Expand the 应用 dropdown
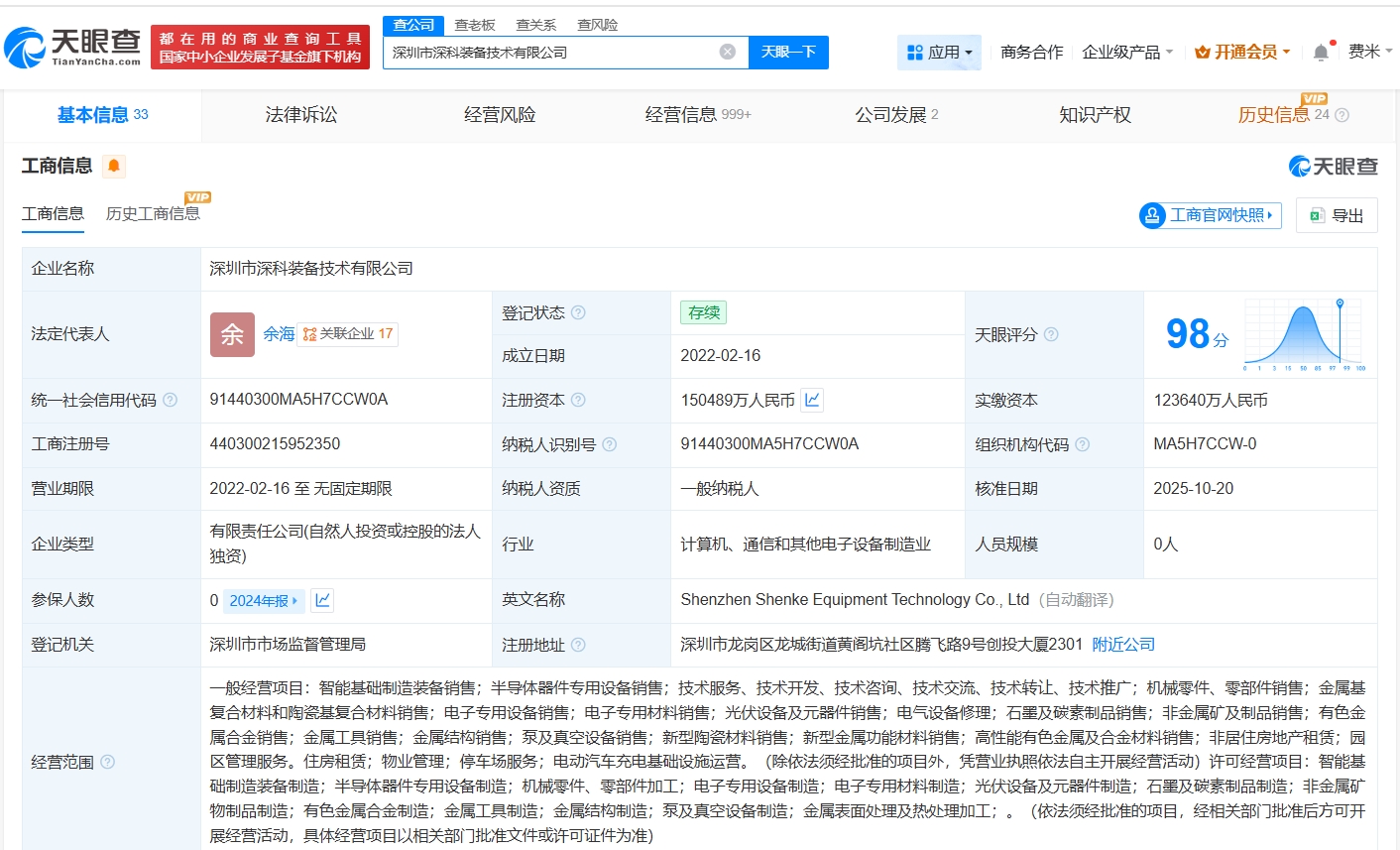 (x=939, y=53)
